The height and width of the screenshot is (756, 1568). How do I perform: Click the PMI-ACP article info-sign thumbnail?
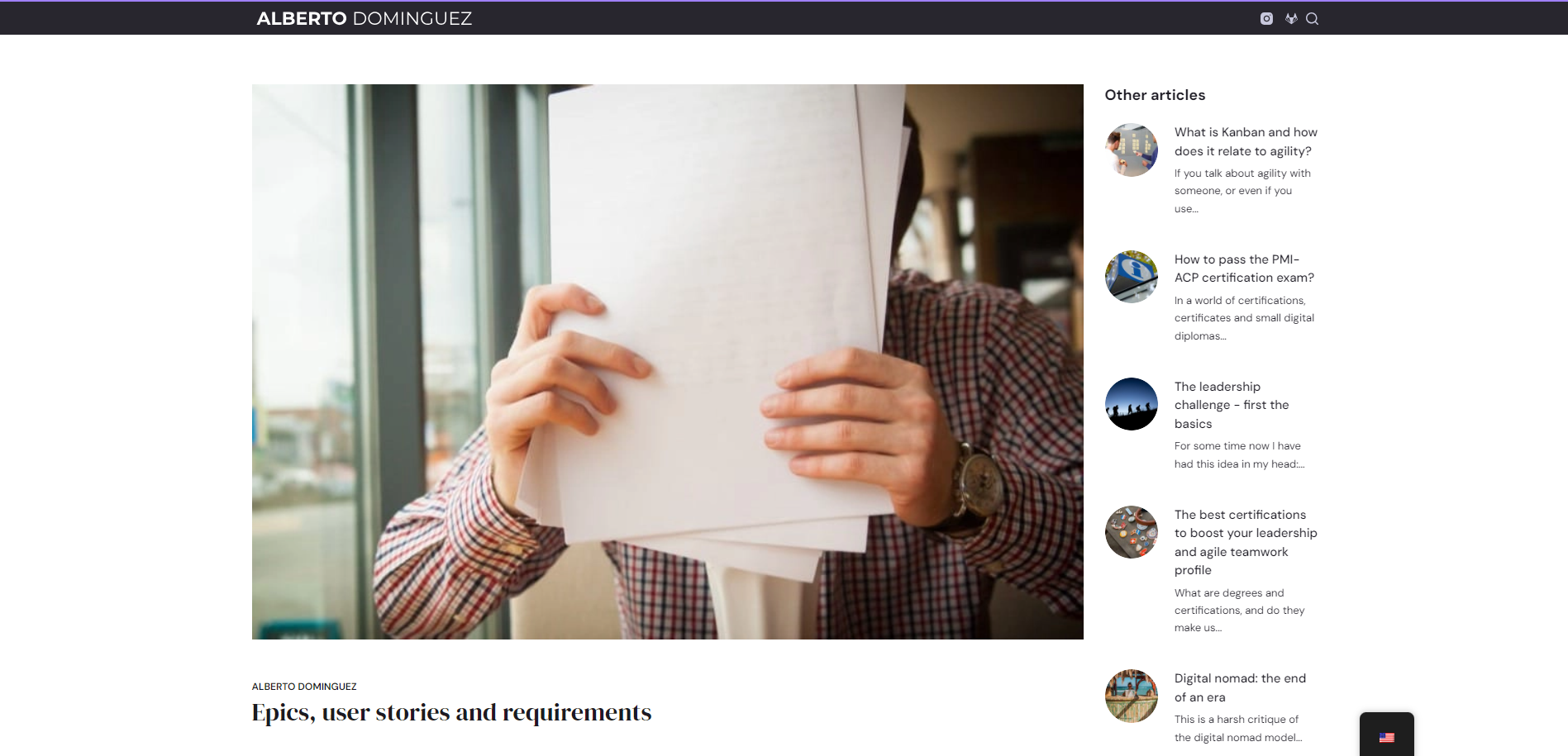click(x=1131, y=277)
